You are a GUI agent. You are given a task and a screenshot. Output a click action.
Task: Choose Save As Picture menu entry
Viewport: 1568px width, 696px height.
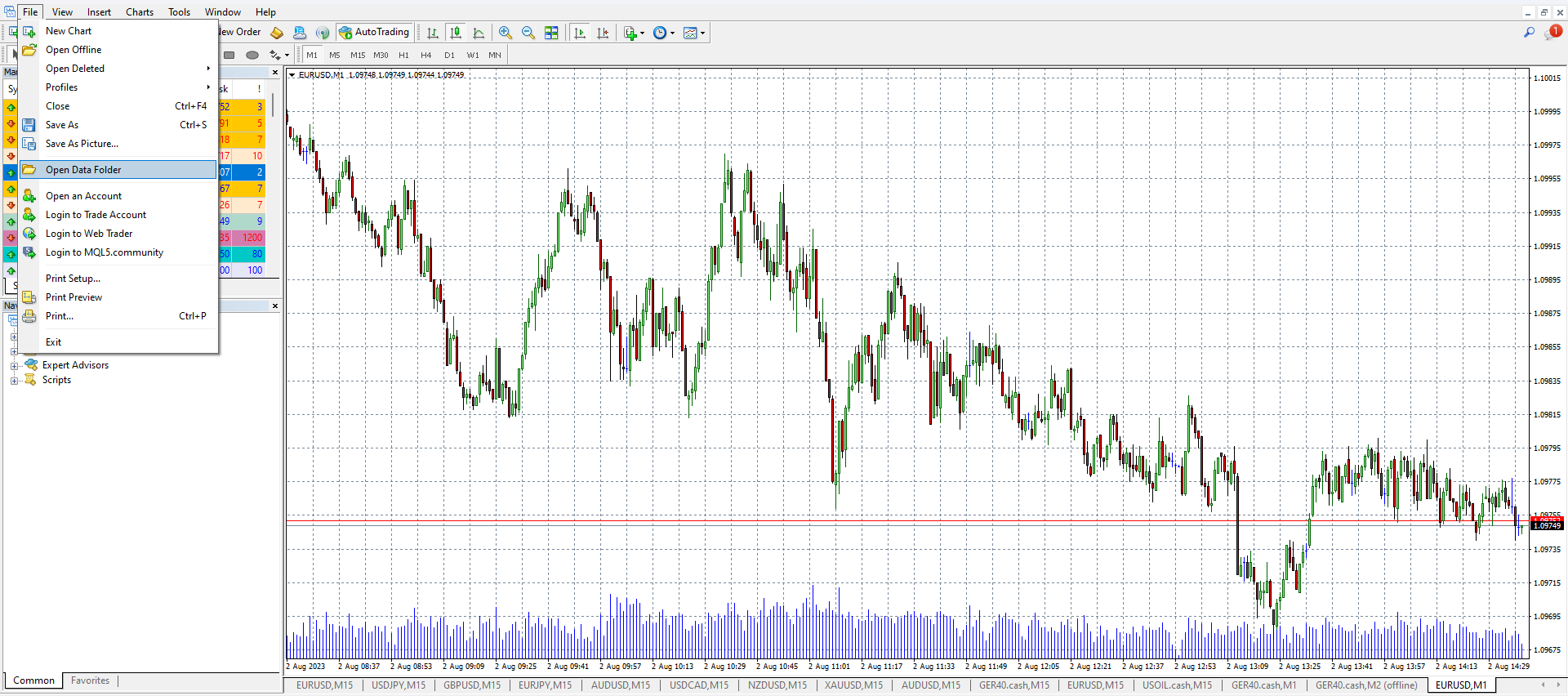point(118,144)
